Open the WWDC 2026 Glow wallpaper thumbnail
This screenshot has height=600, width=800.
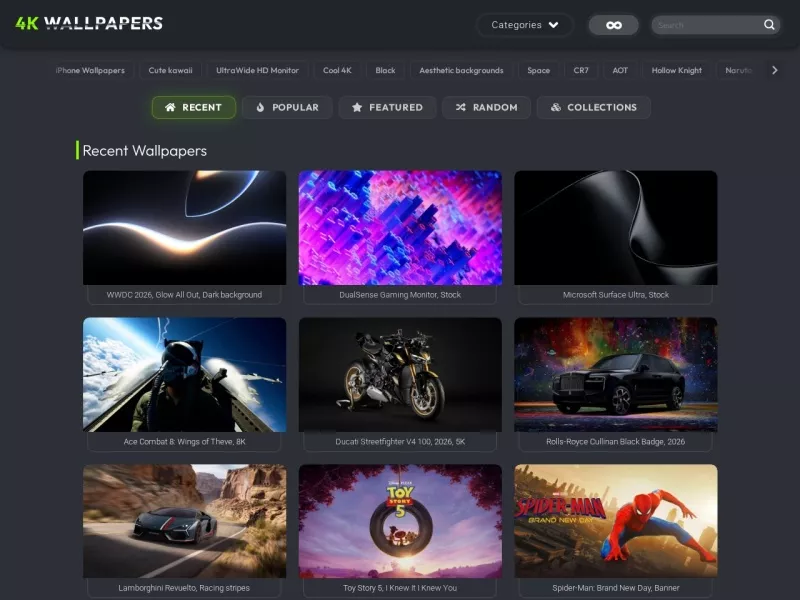pyautogui.click(x=185, y=228)
